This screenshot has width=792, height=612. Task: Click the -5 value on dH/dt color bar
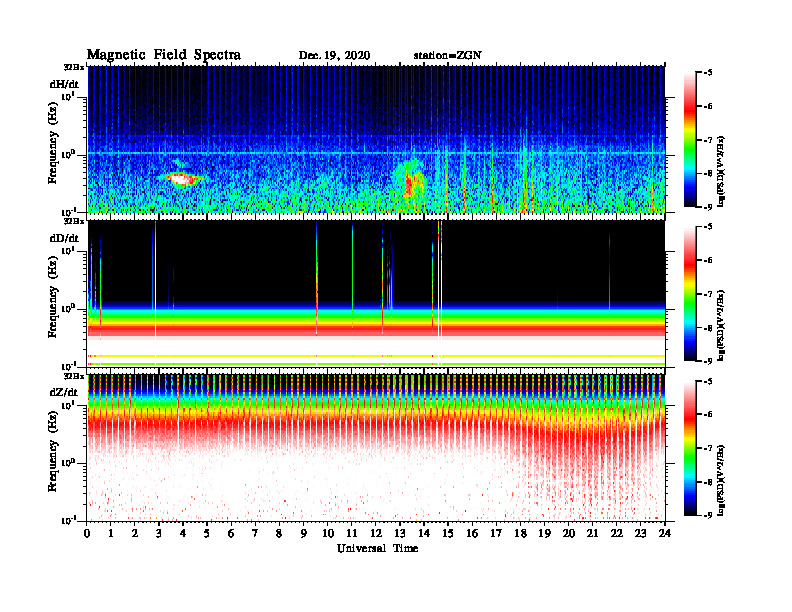[708, 73]
